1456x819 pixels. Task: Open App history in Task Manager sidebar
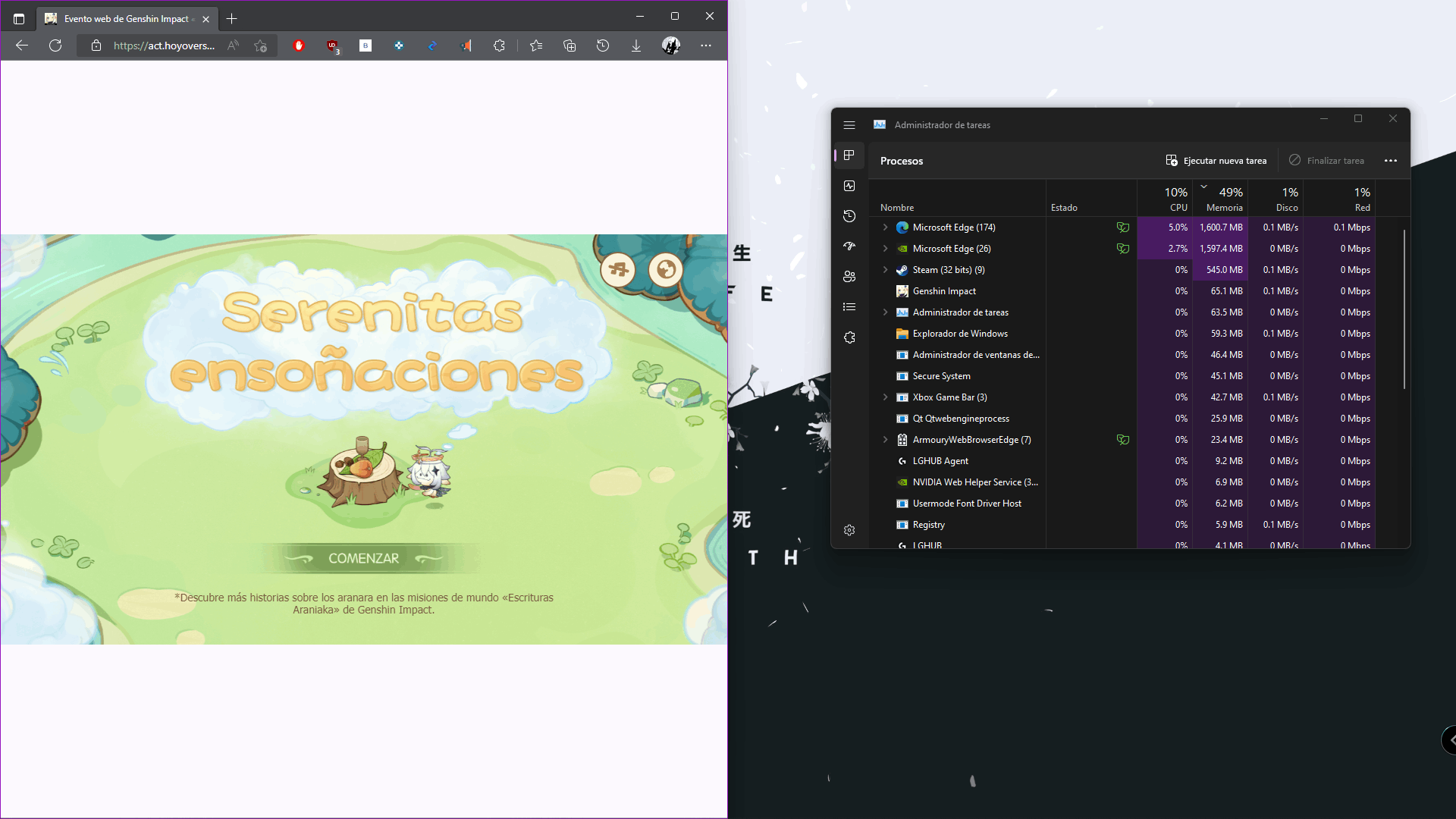pos(849,216)
